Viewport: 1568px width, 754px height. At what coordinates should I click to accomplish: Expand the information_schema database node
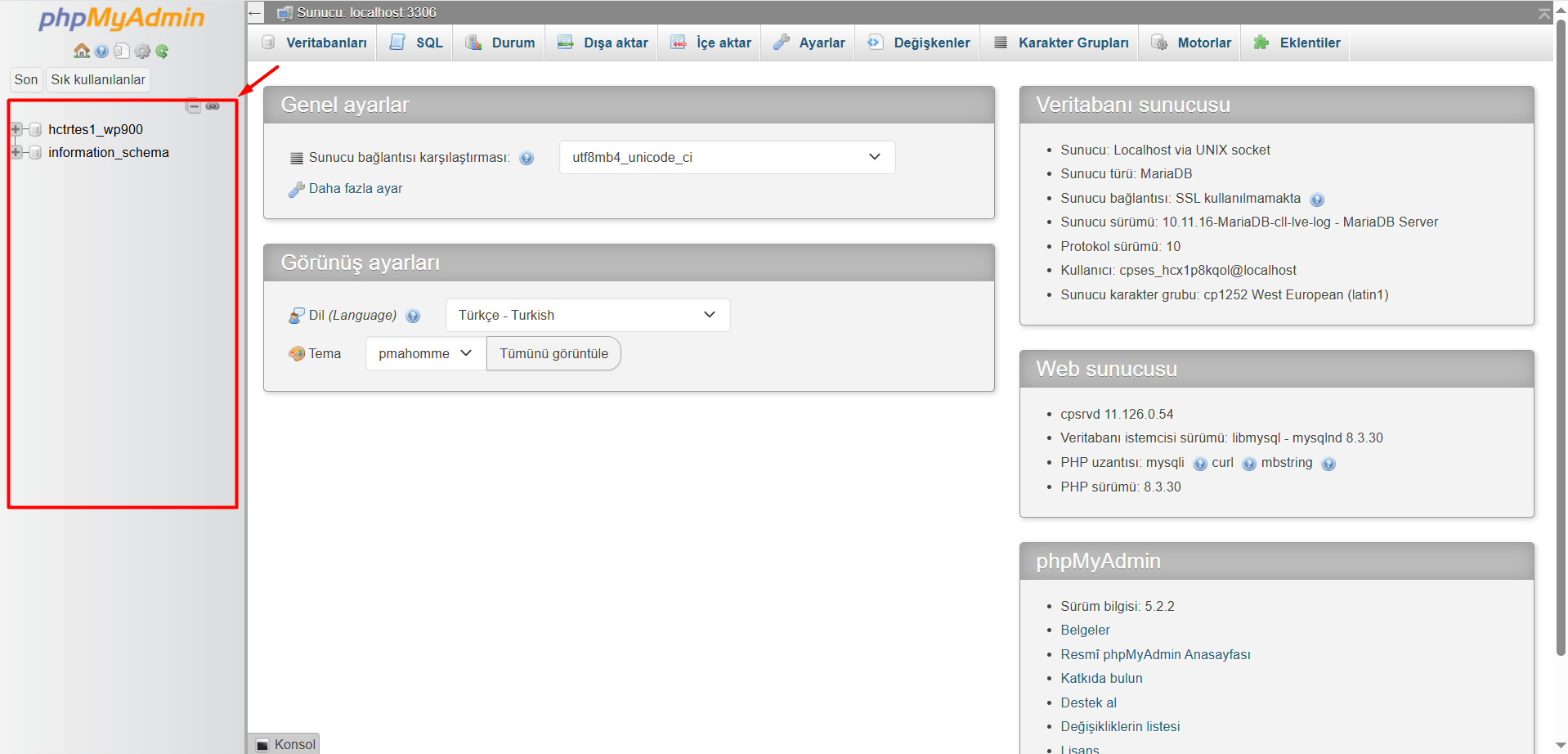click(16, 152)
